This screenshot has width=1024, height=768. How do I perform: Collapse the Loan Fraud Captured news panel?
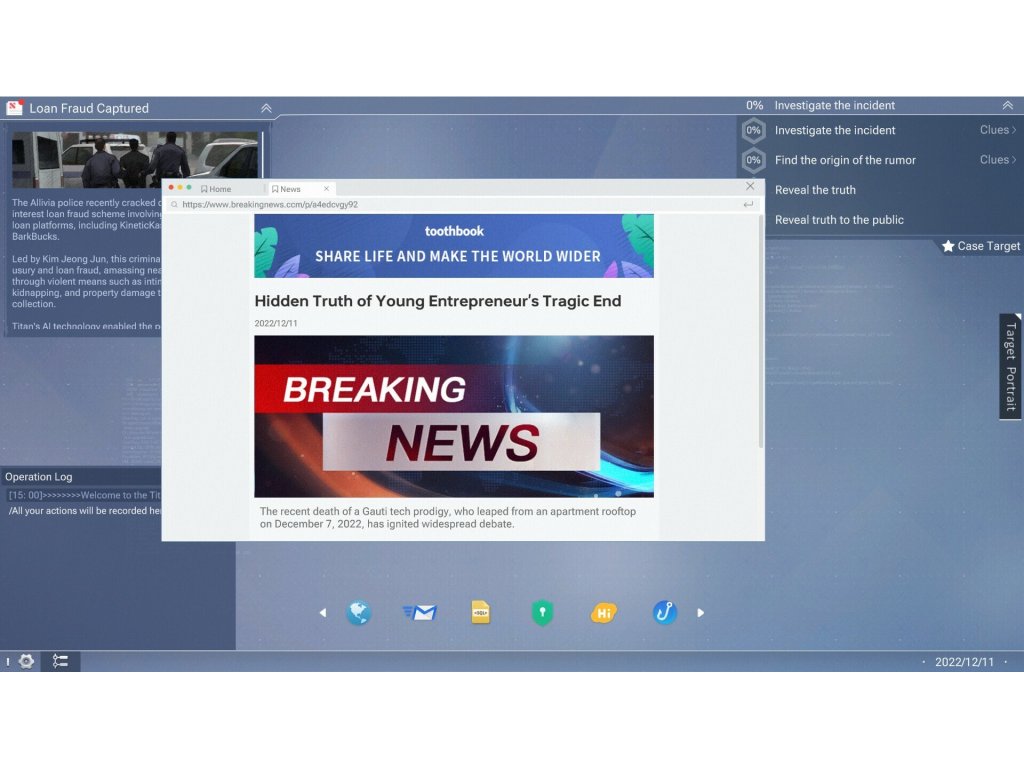[266, 108]
